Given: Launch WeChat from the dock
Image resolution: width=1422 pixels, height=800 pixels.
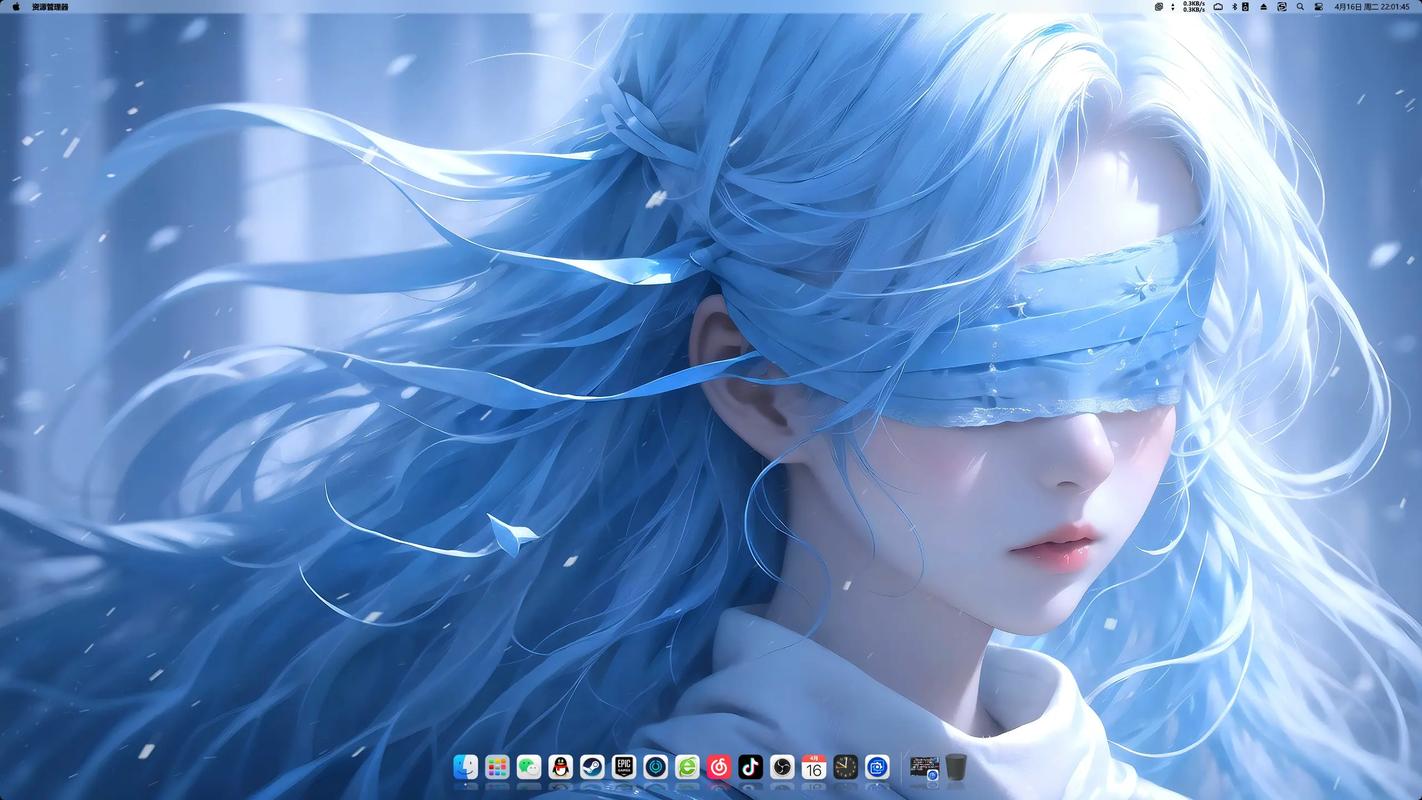Looking at the screenshot, I should pos(529,767).
